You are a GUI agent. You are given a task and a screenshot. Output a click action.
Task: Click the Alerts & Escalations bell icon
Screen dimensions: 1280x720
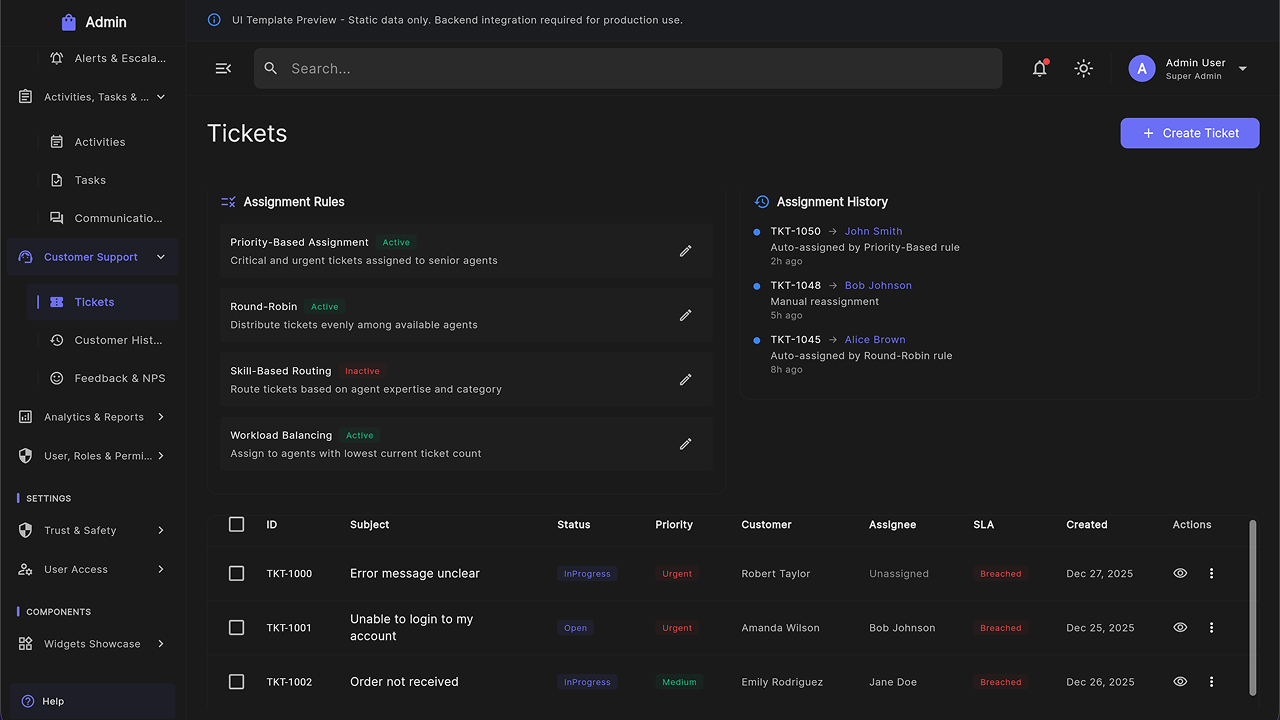pyautogui.click(x=57, y=58)
